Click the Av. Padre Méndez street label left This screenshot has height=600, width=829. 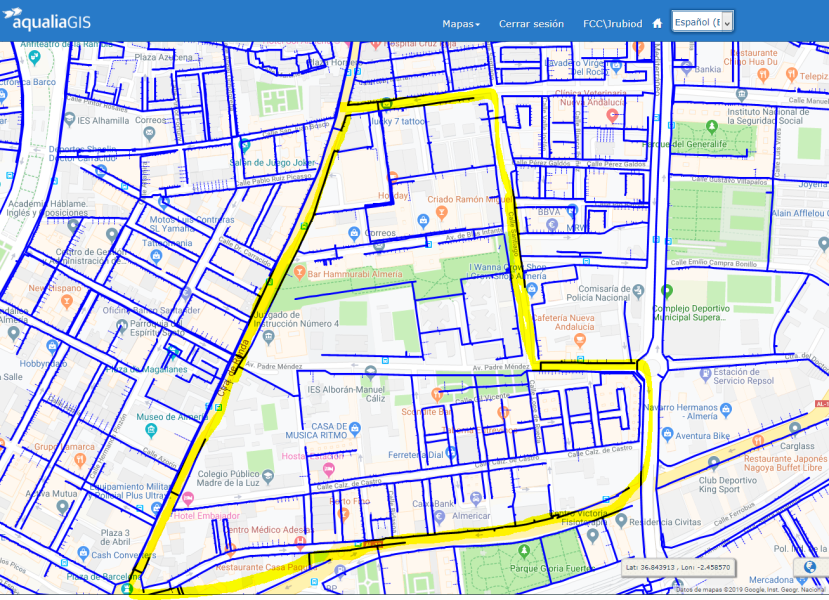pyautogui.click(x=273, y=366)
